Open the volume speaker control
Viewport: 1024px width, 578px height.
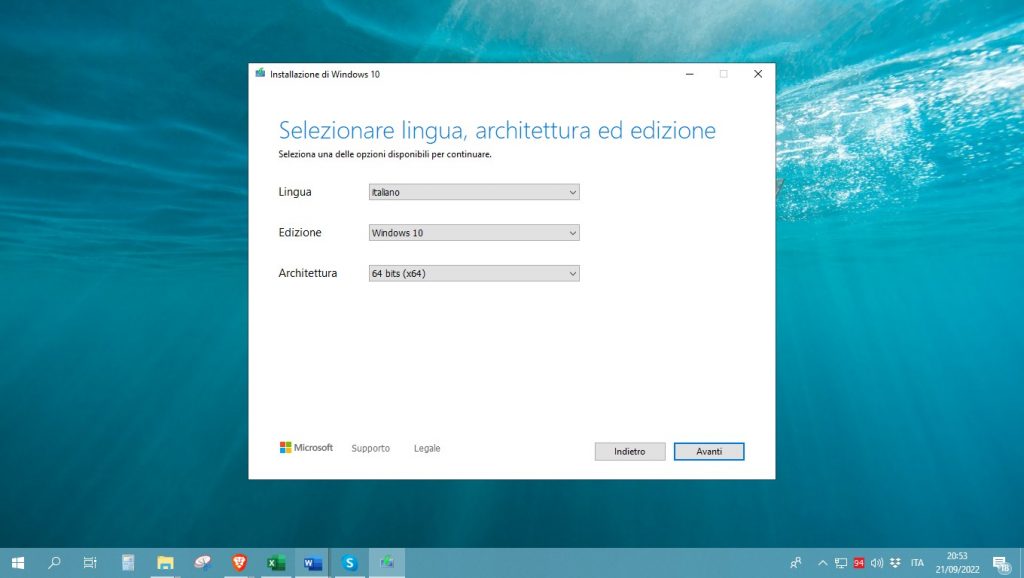(877, 563)
